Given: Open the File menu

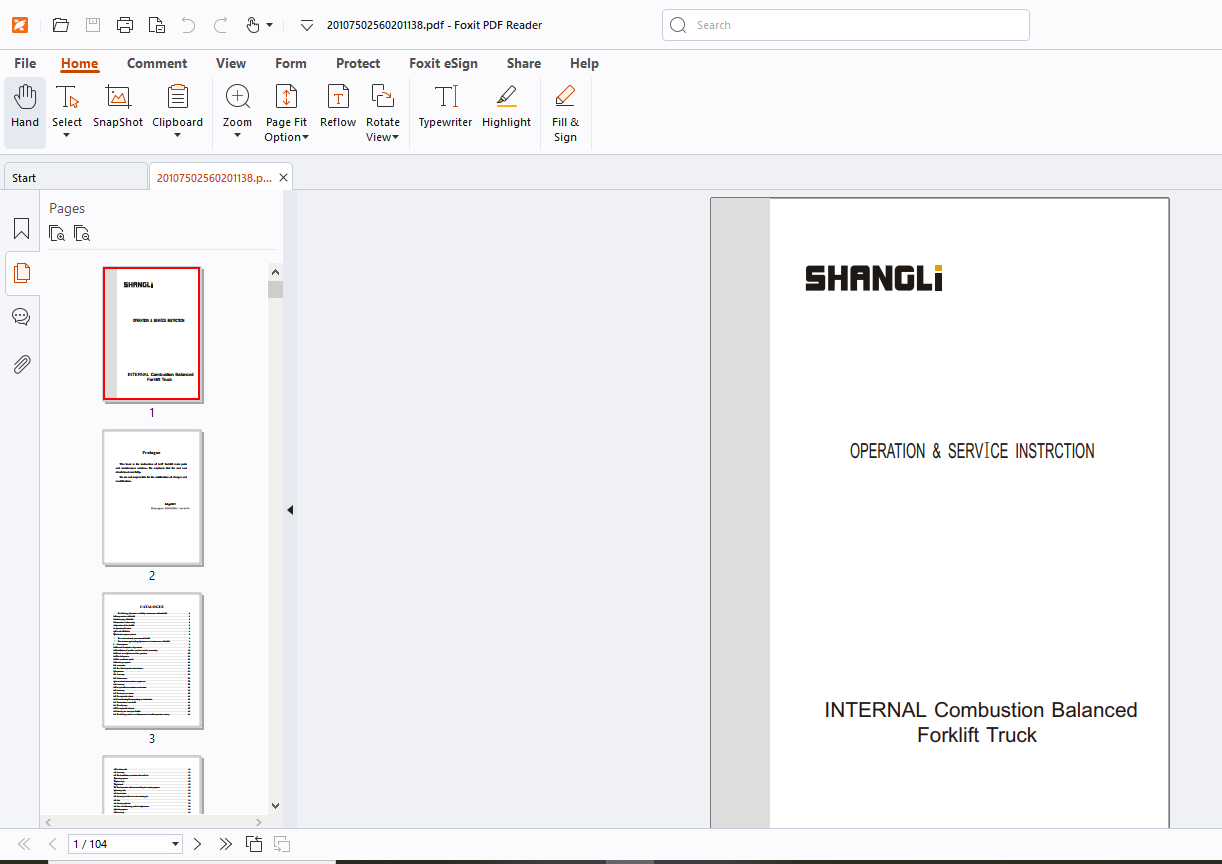Looking at the screenshot, I should [x=25, y=63].
